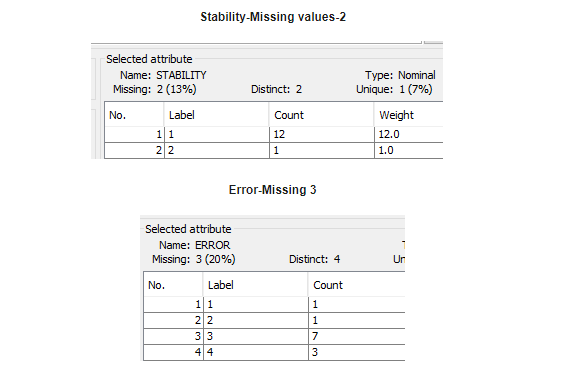Click the No. column header in STABILITY table
564x384 pixels.
coord(134,115)
